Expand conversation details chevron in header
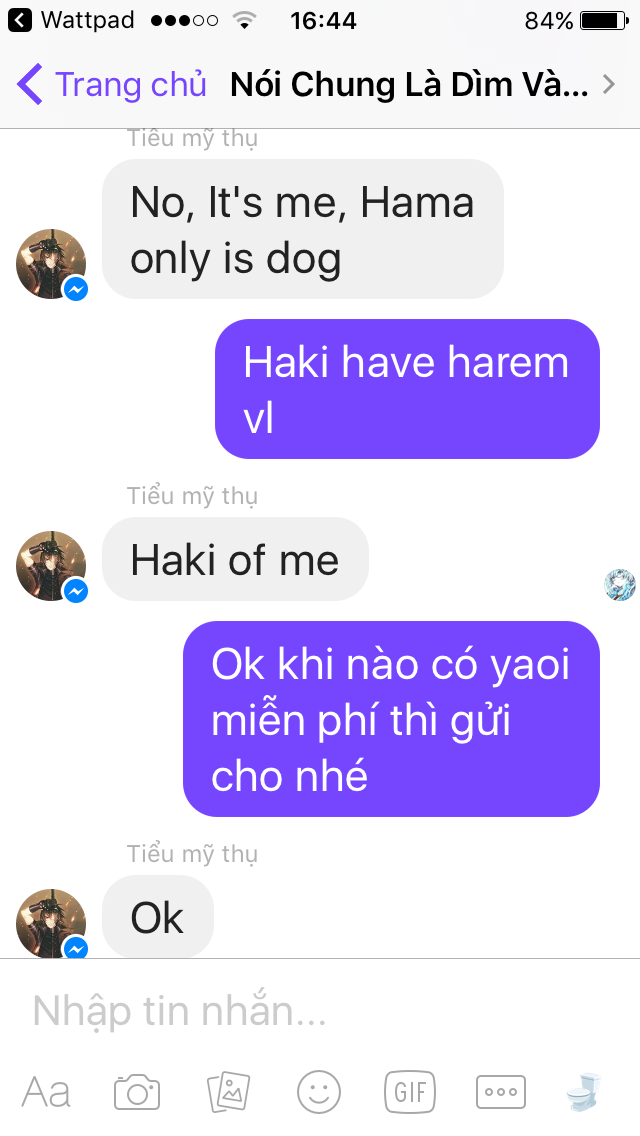The image size is (640, 1136). tap(610, 85)
